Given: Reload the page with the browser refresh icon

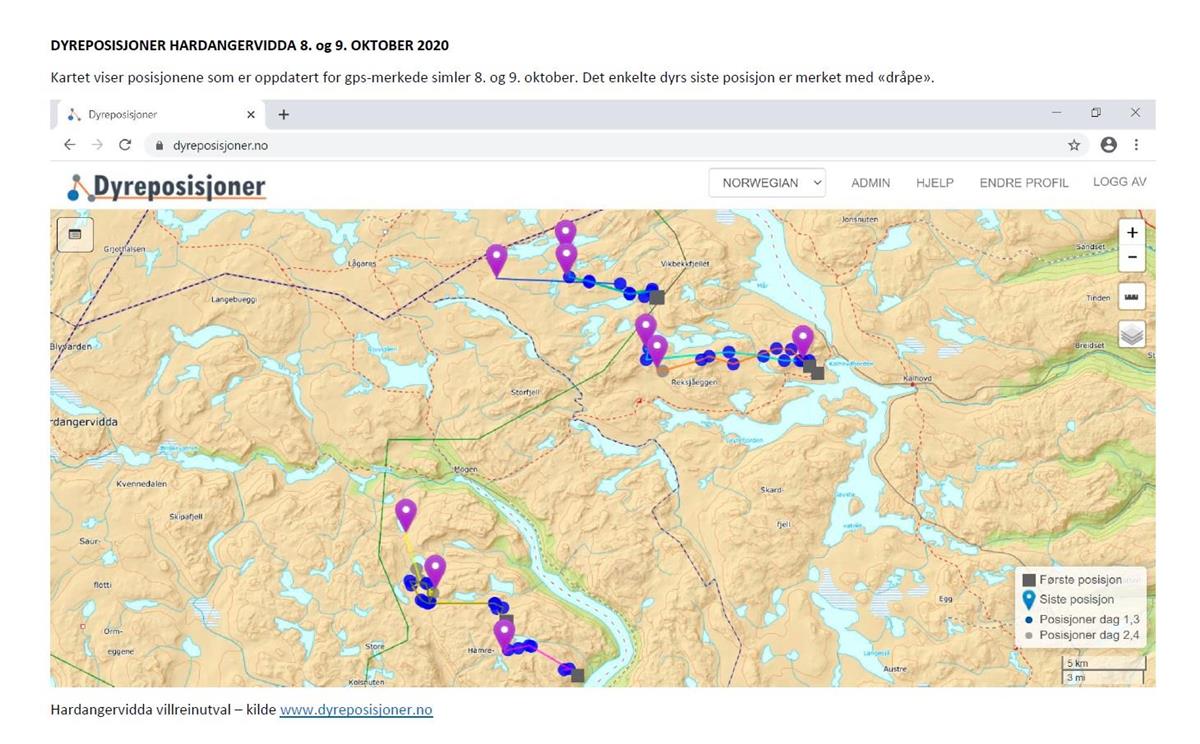Looking at the screenshot, I should point(125,145).
